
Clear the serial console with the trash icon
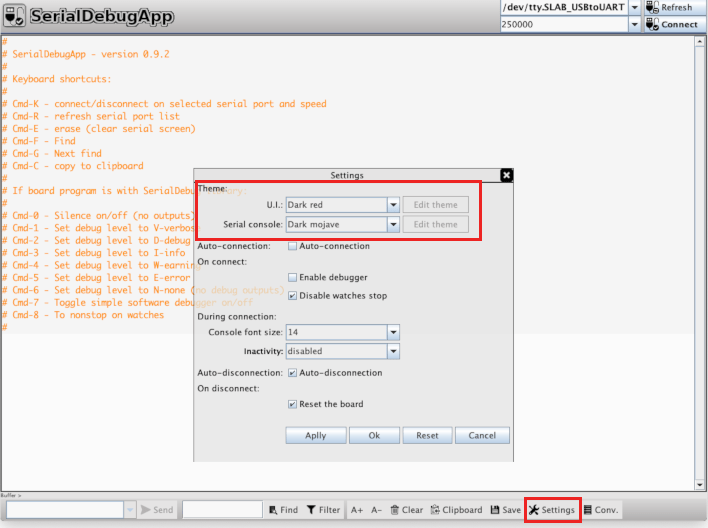(x=406, y=510)
